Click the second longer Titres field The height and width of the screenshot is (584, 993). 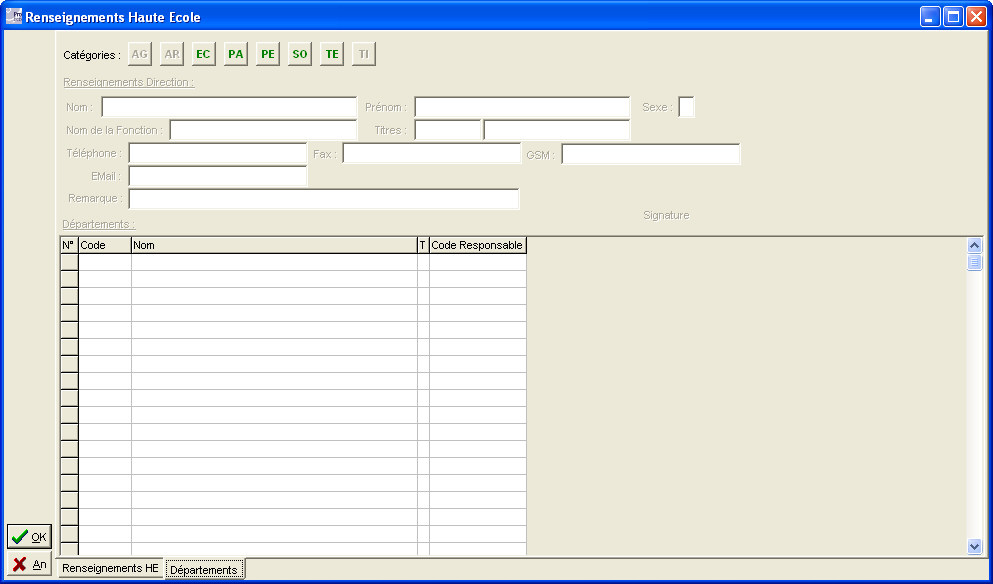tap(557, 130)
